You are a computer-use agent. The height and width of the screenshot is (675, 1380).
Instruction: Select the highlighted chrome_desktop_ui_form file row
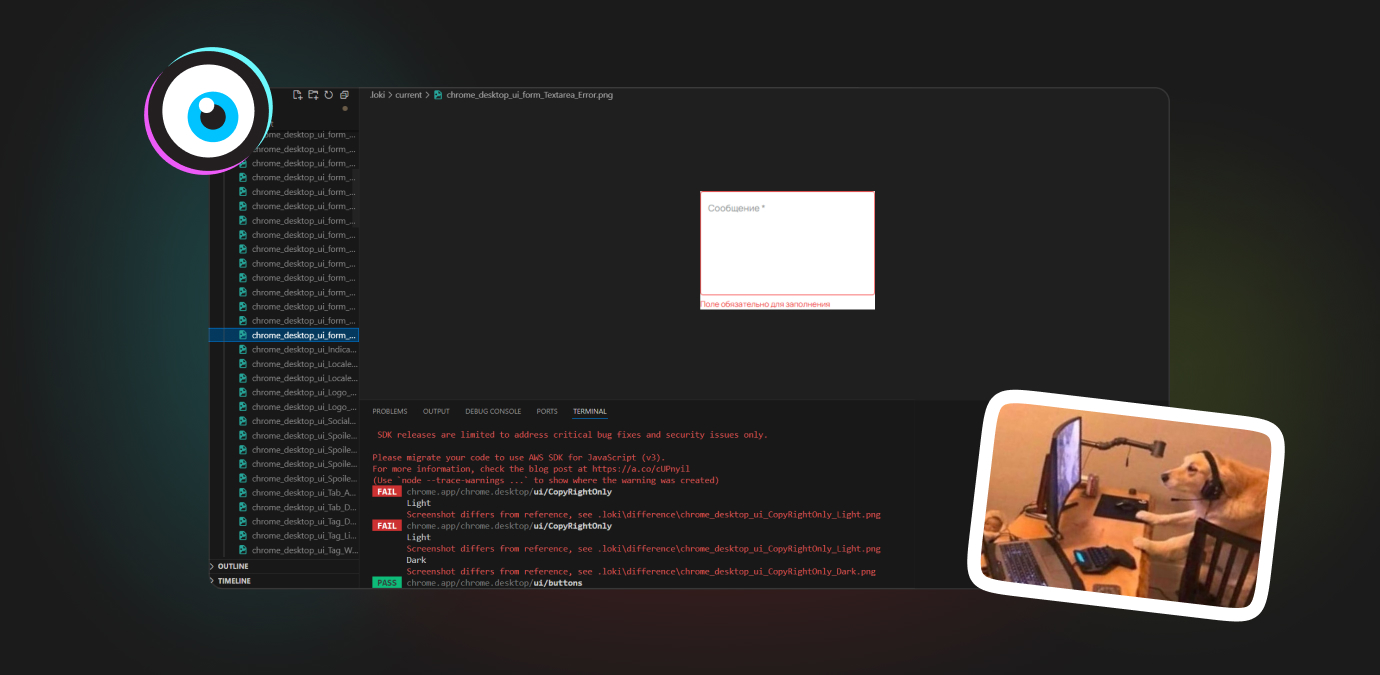tap(284, 335)
